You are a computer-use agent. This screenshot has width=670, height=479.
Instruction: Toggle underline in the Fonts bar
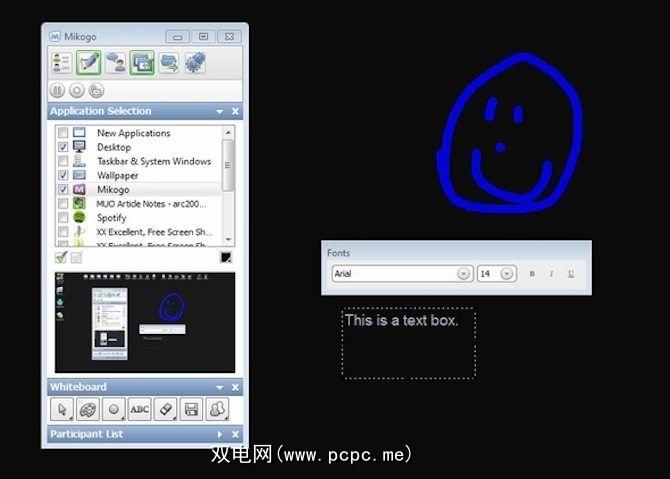pos(571,273)
